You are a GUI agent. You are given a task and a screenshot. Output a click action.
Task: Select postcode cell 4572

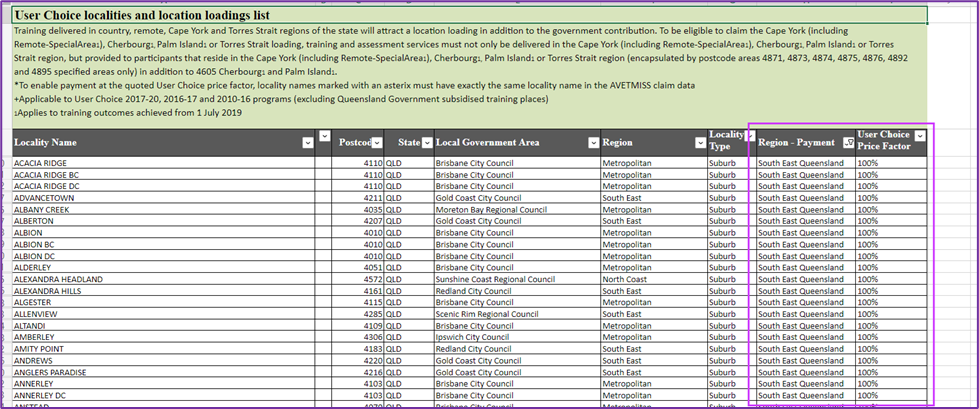tap(358, 279)
